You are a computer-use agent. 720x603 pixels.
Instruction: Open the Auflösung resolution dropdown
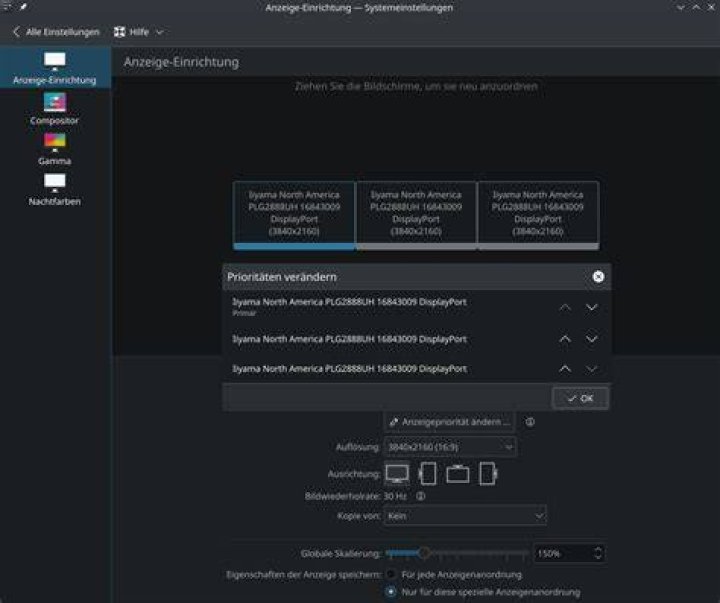tap(450, 447)
